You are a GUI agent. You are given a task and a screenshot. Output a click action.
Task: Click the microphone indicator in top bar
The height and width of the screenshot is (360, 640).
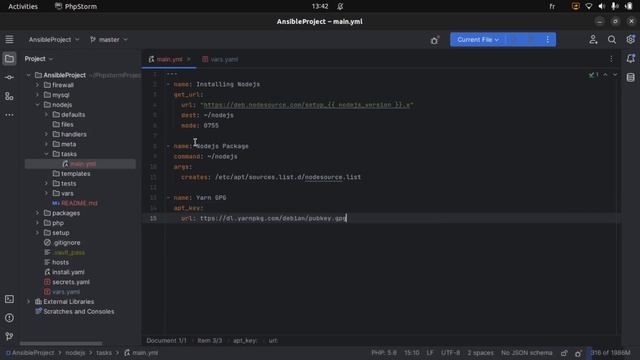[614, 6]
